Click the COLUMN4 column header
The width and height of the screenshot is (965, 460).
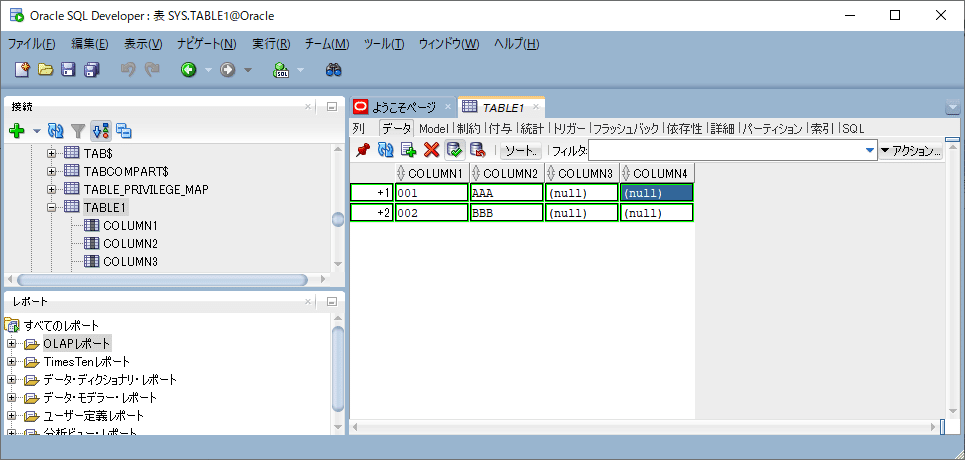click(657, 173)
